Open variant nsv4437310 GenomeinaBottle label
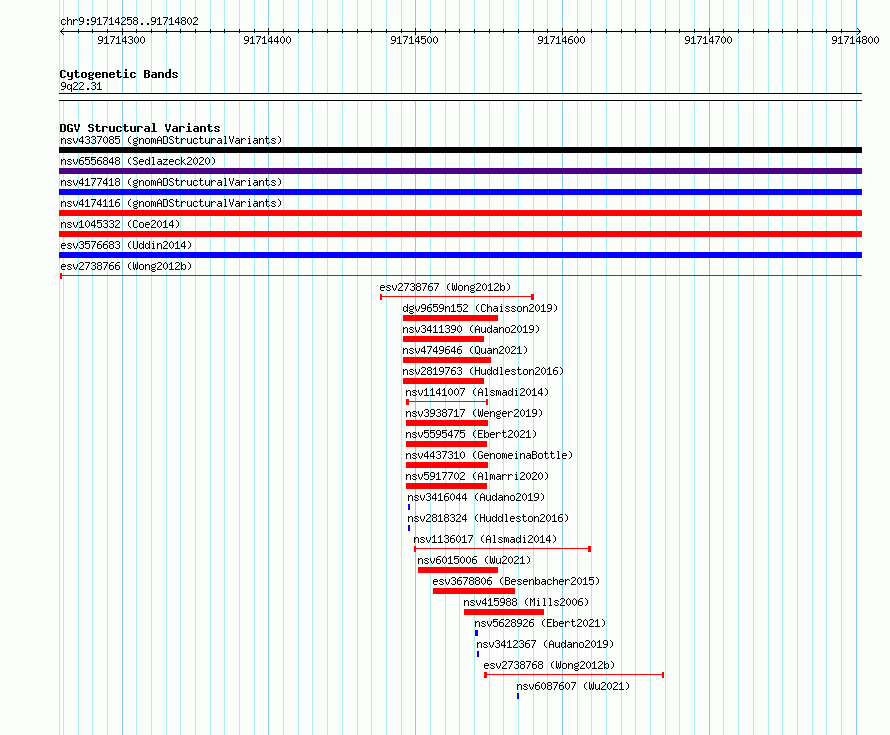The height and width of the screenshot is (735, 890). pyautogui.click(x=489, y=455)
